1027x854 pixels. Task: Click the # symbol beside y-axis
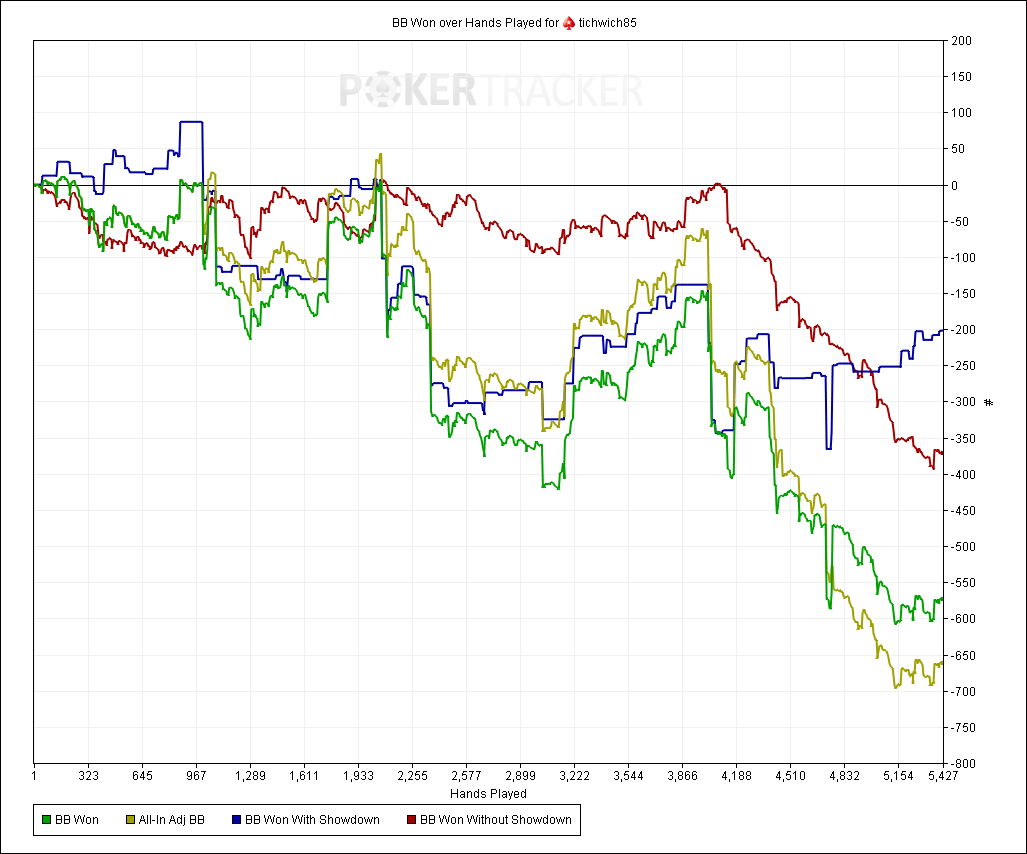click(989, 402)
